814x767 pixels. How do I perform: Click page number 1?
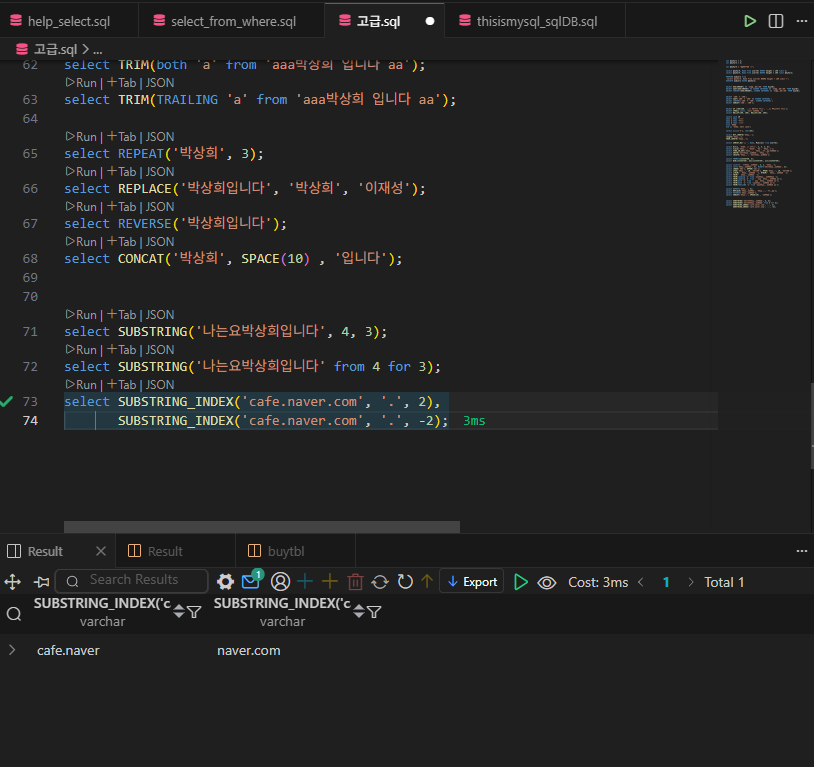point(666,582)
